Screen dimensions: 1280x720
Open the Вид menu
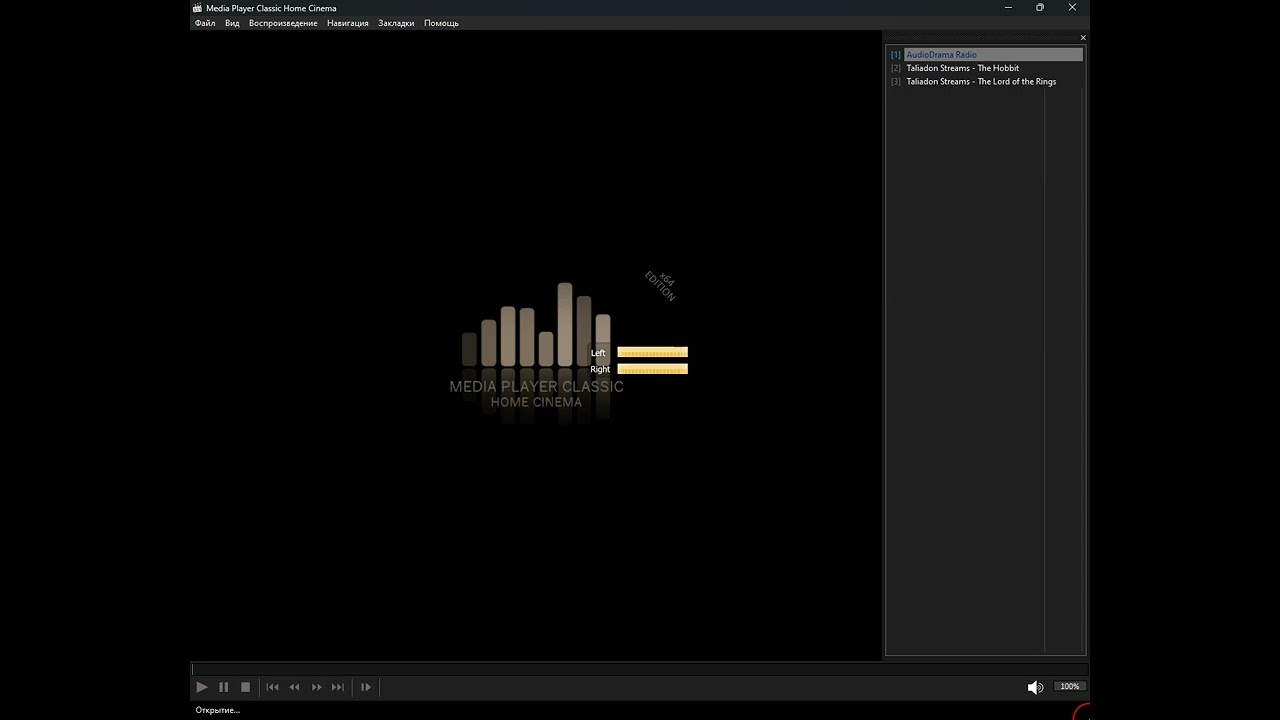point(232,23)
